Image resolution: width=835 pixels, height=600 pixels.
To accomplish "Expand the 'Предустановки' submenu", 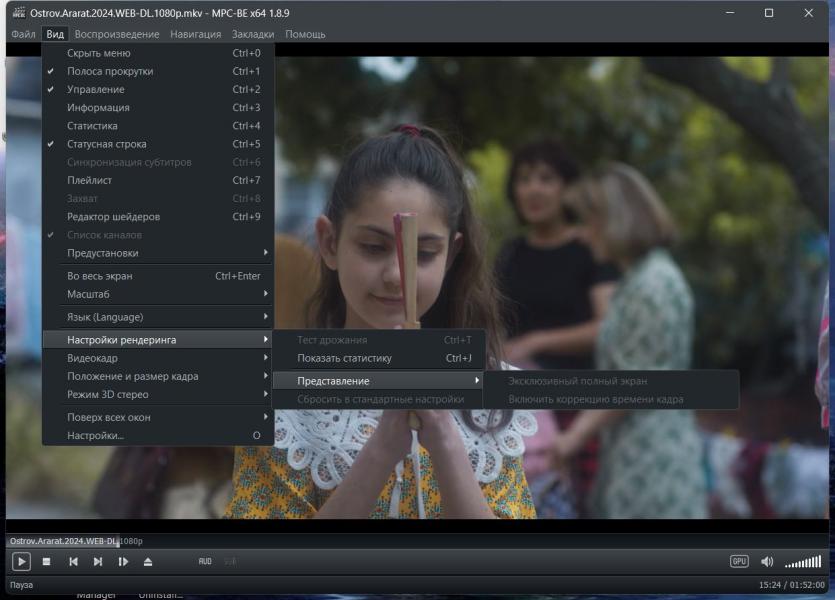I will pos(103,253).
